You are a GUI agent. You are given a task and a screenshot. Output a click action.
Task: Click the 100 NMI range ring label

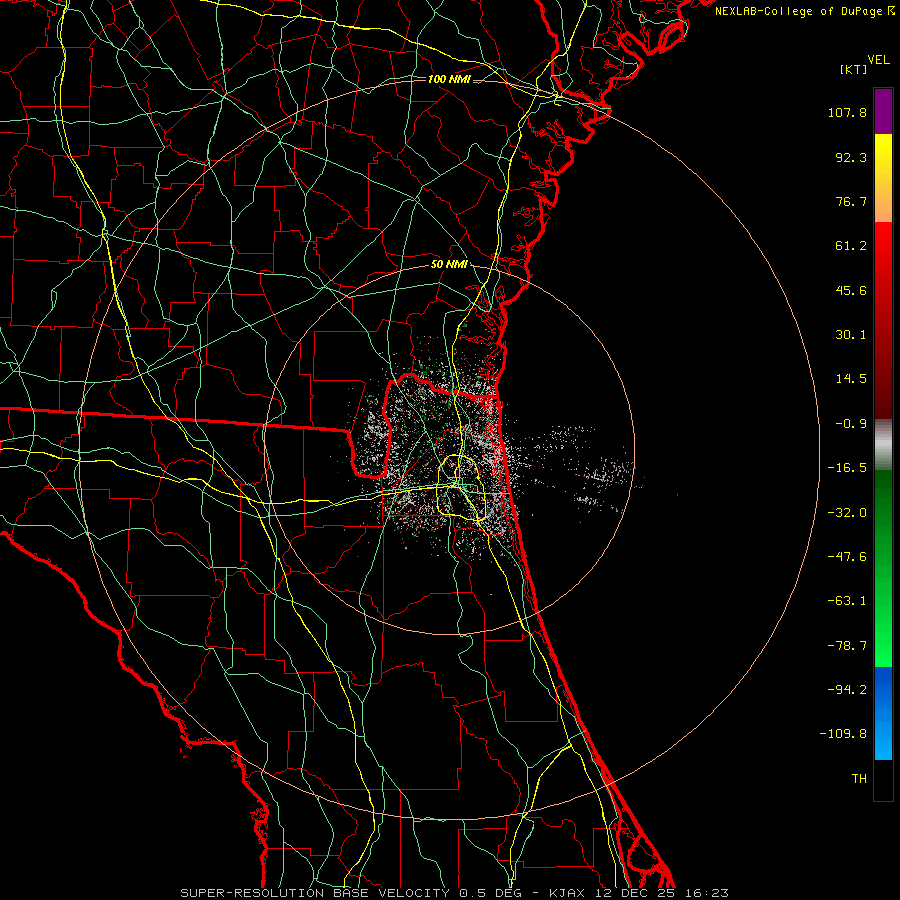tap(449, 79)
